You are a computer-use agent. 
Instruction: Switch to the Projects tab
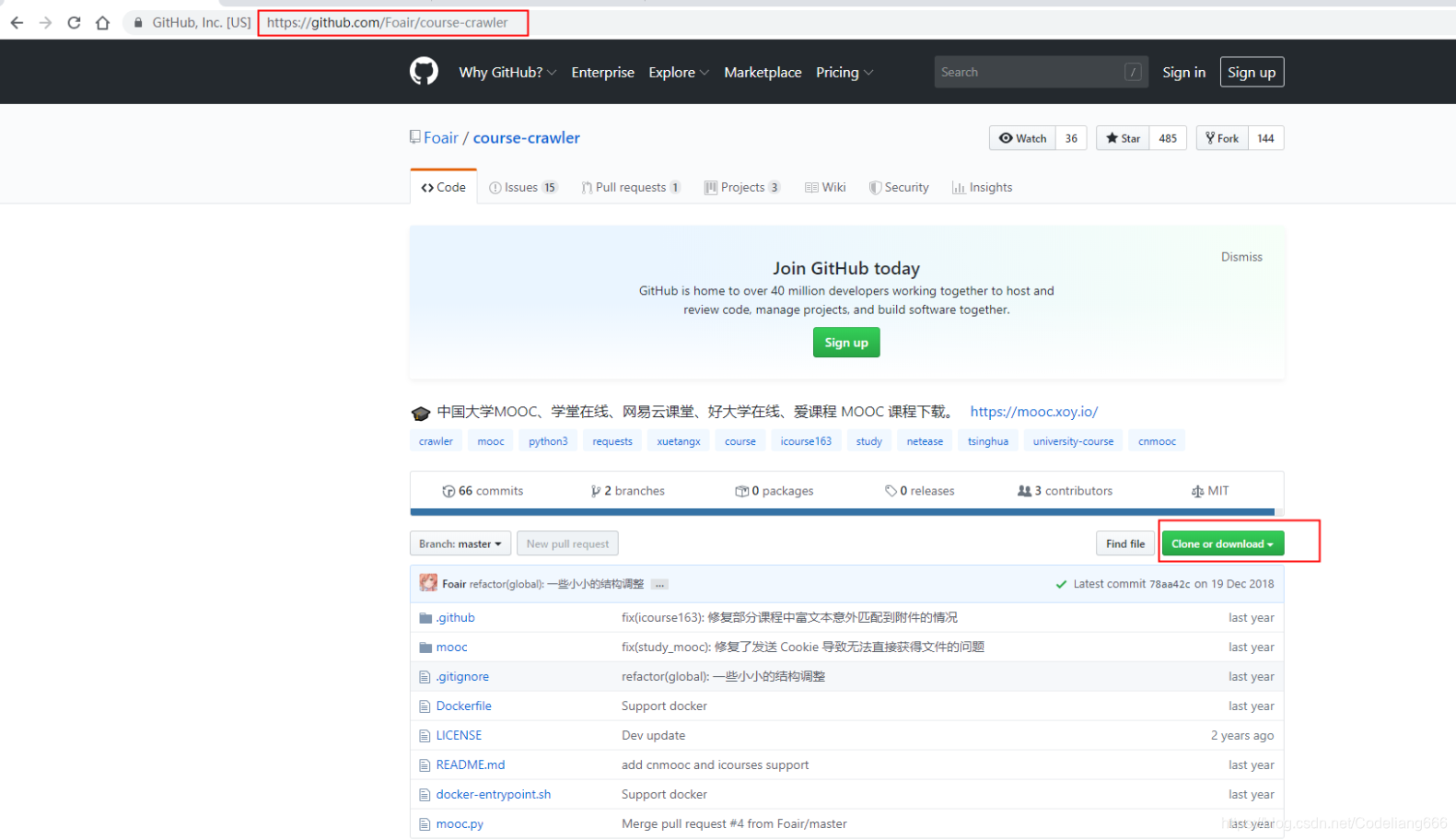point(742,187)
